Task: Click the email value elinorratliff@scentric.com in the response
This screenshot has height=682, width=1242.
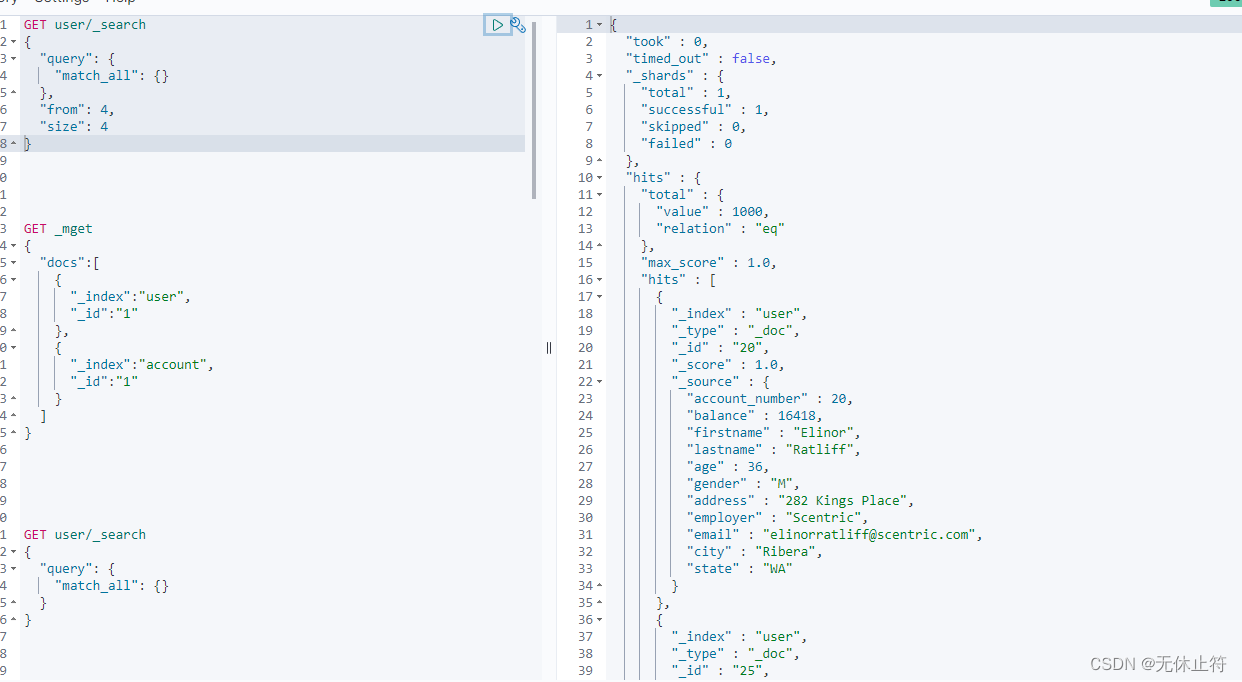Action: (x=868, y=535)
